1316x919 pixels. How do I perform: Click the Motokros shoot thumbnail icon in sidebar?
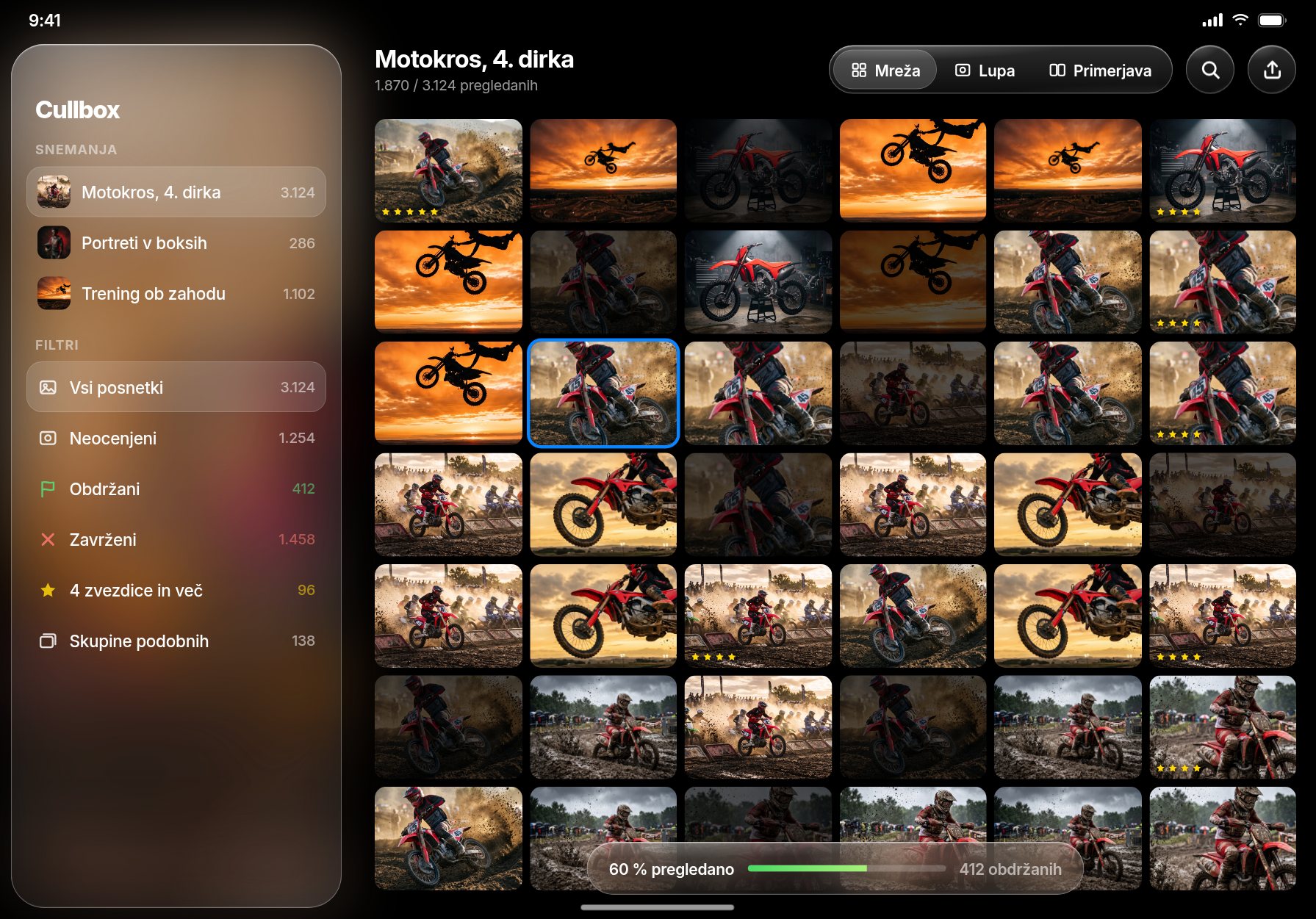pos(54,192)
